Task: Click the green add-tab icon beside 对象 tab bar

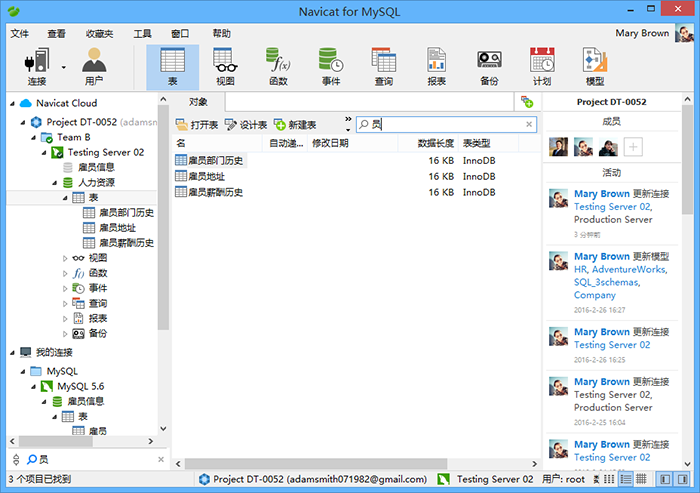Action: (527, 102)
